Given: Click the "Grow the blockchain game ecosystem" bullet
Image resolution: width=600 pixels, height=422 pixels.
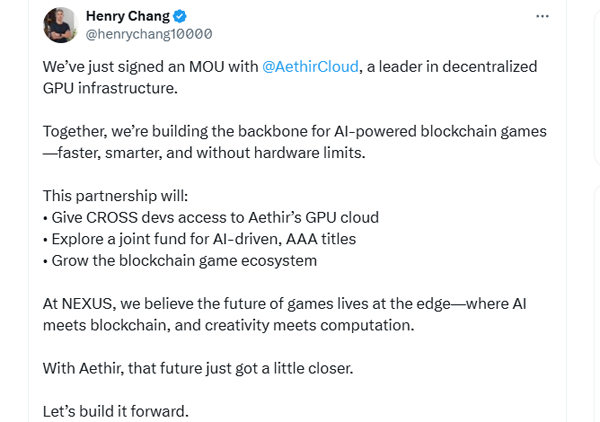Looking at the screenshot, I should 179,260.
